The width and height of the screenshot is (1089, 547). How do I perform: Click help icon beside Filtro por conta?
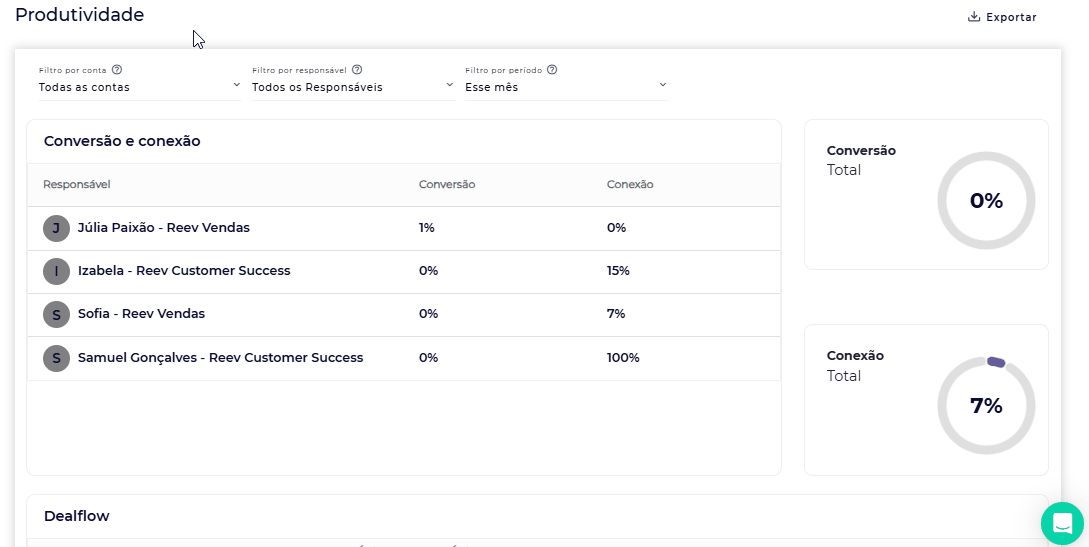tap(117, 69)
